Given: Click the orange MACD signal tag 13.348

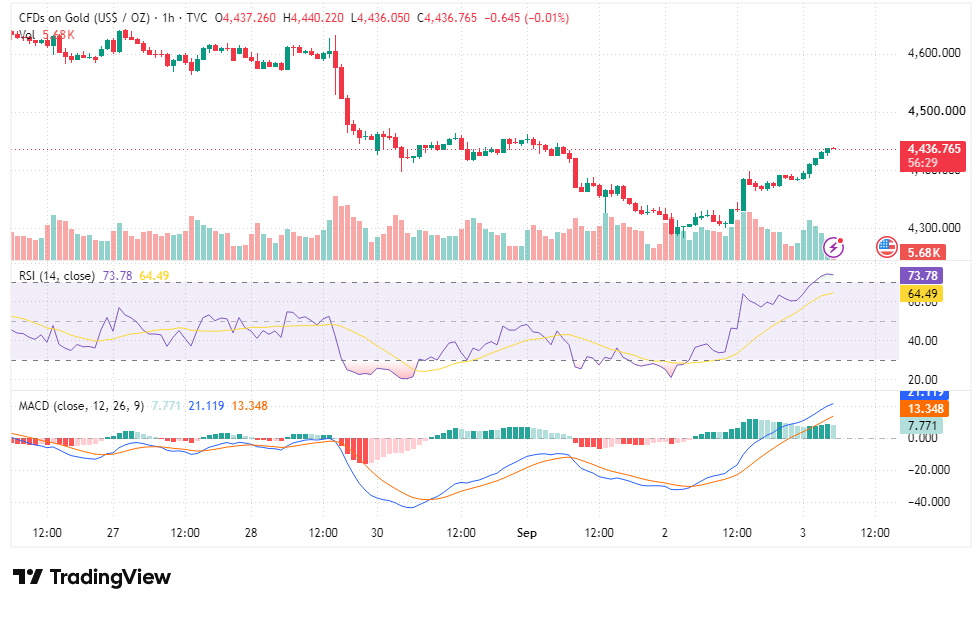Looking at the screenshot, I should [924, 409].
